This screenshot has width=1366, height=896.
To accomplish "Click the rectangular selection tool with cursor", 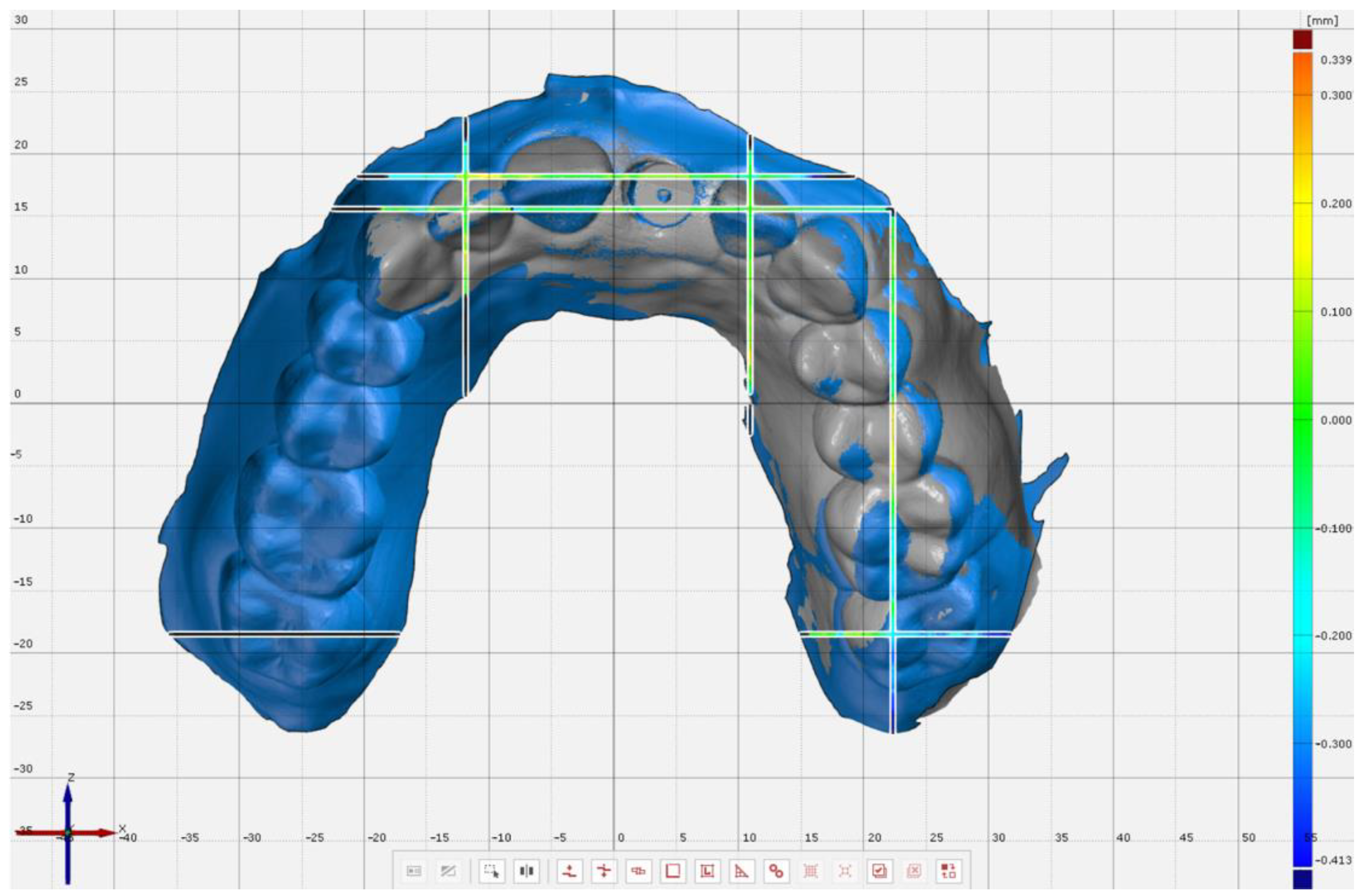I will point(492,871).
